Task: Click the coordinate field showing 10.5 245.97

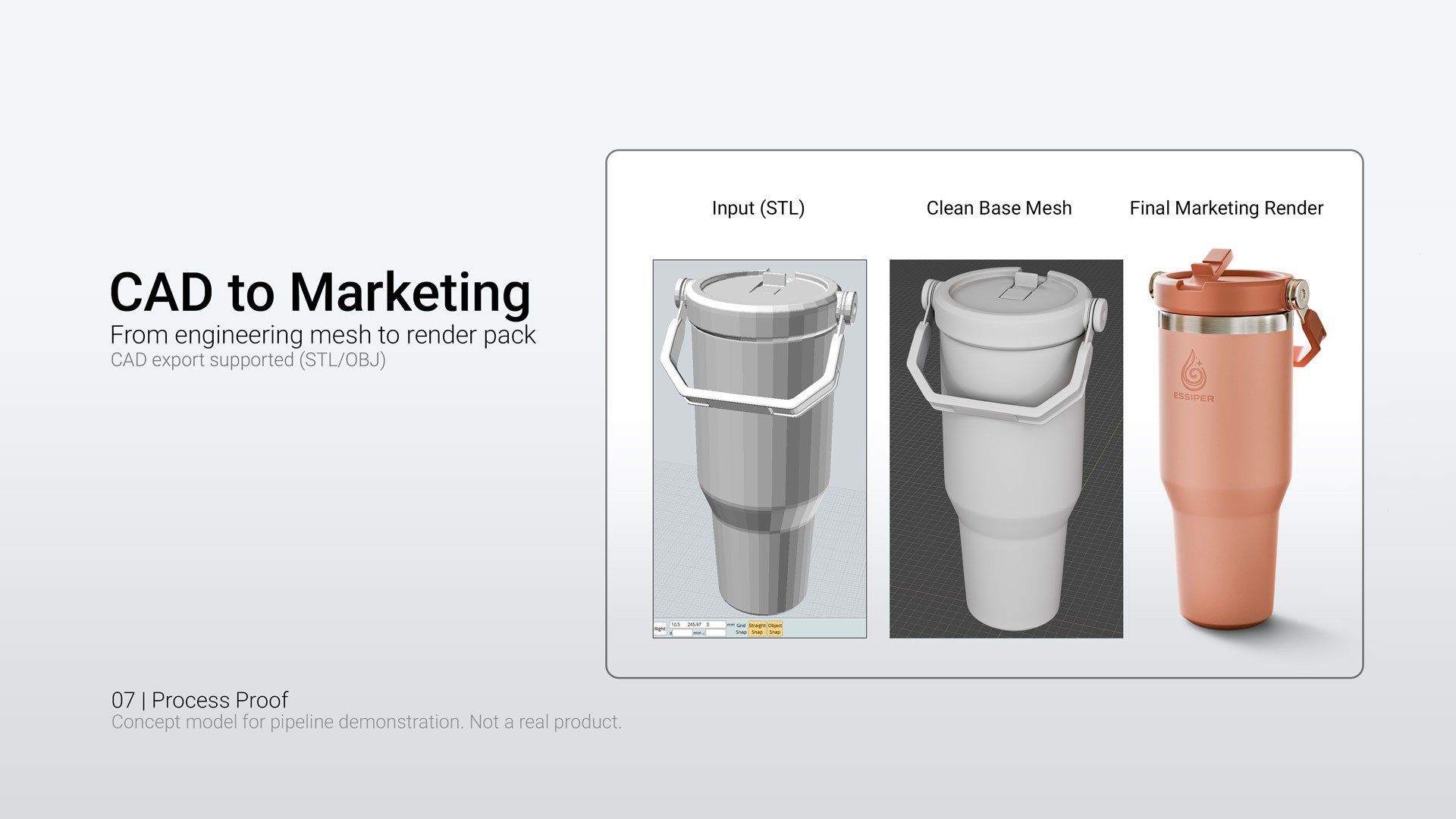Action: click(698, 625)
